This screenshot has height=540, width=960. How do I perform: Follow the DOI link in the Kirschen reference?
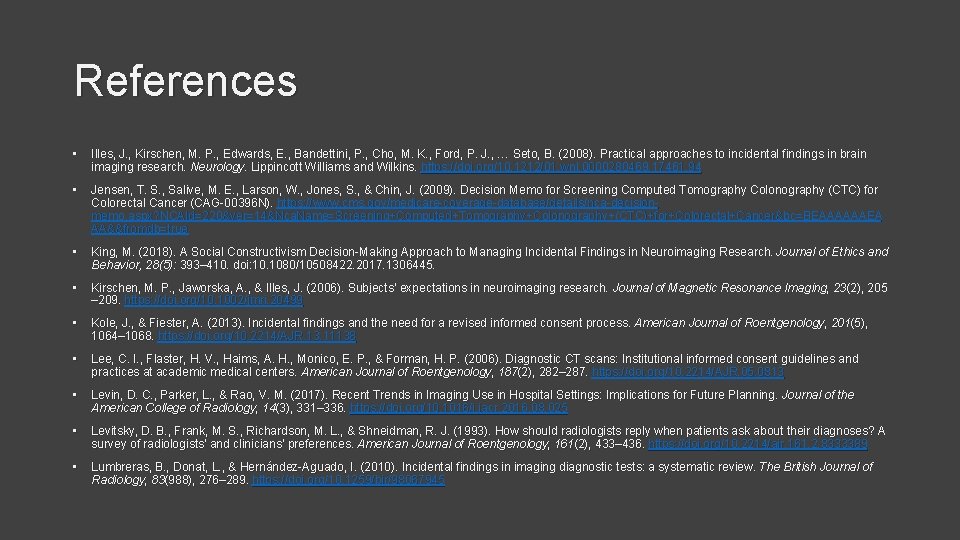click(x=213, y=301)
